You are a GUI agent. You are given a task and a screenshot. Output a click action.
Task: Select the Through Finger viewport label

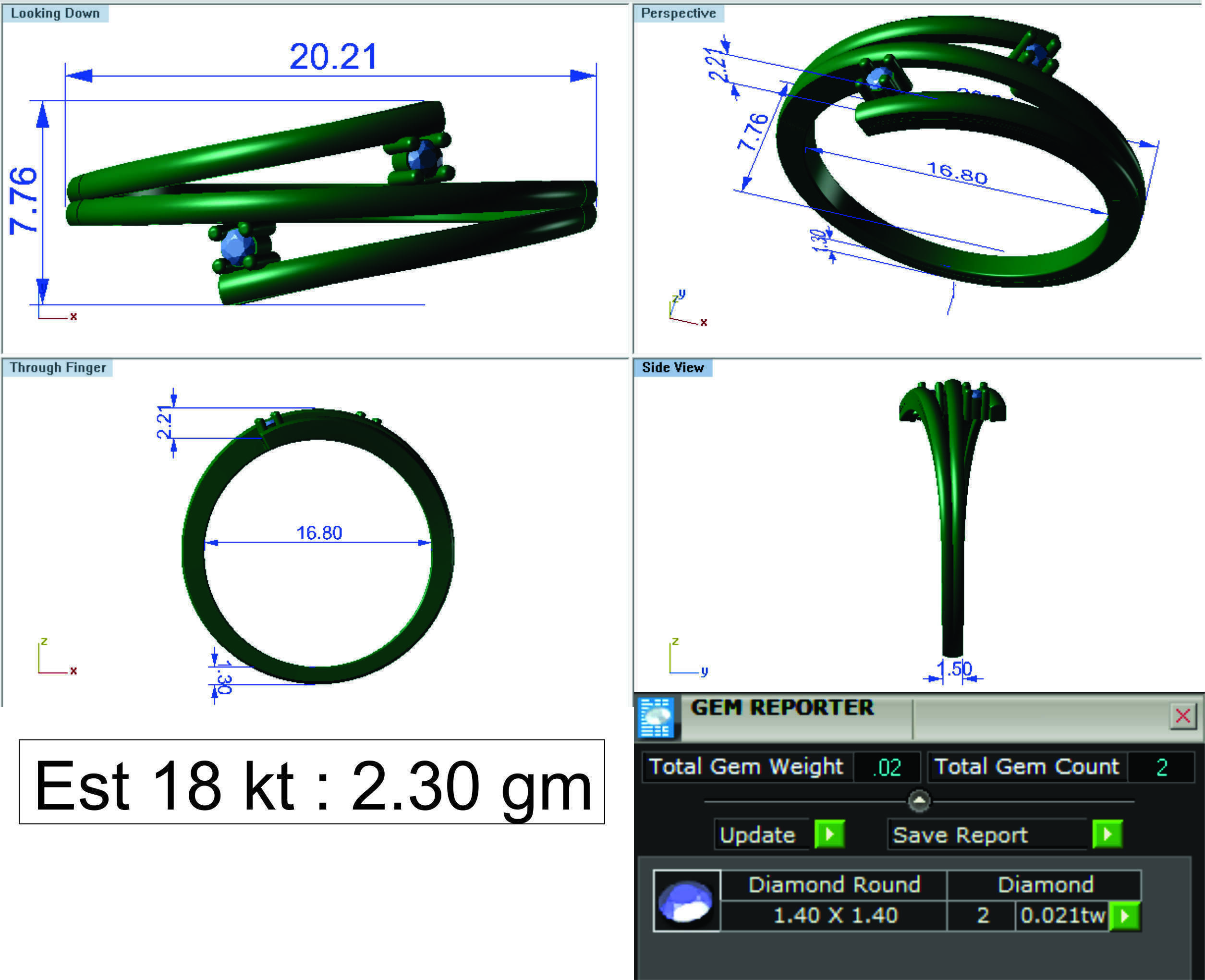[x=58, y=367]
